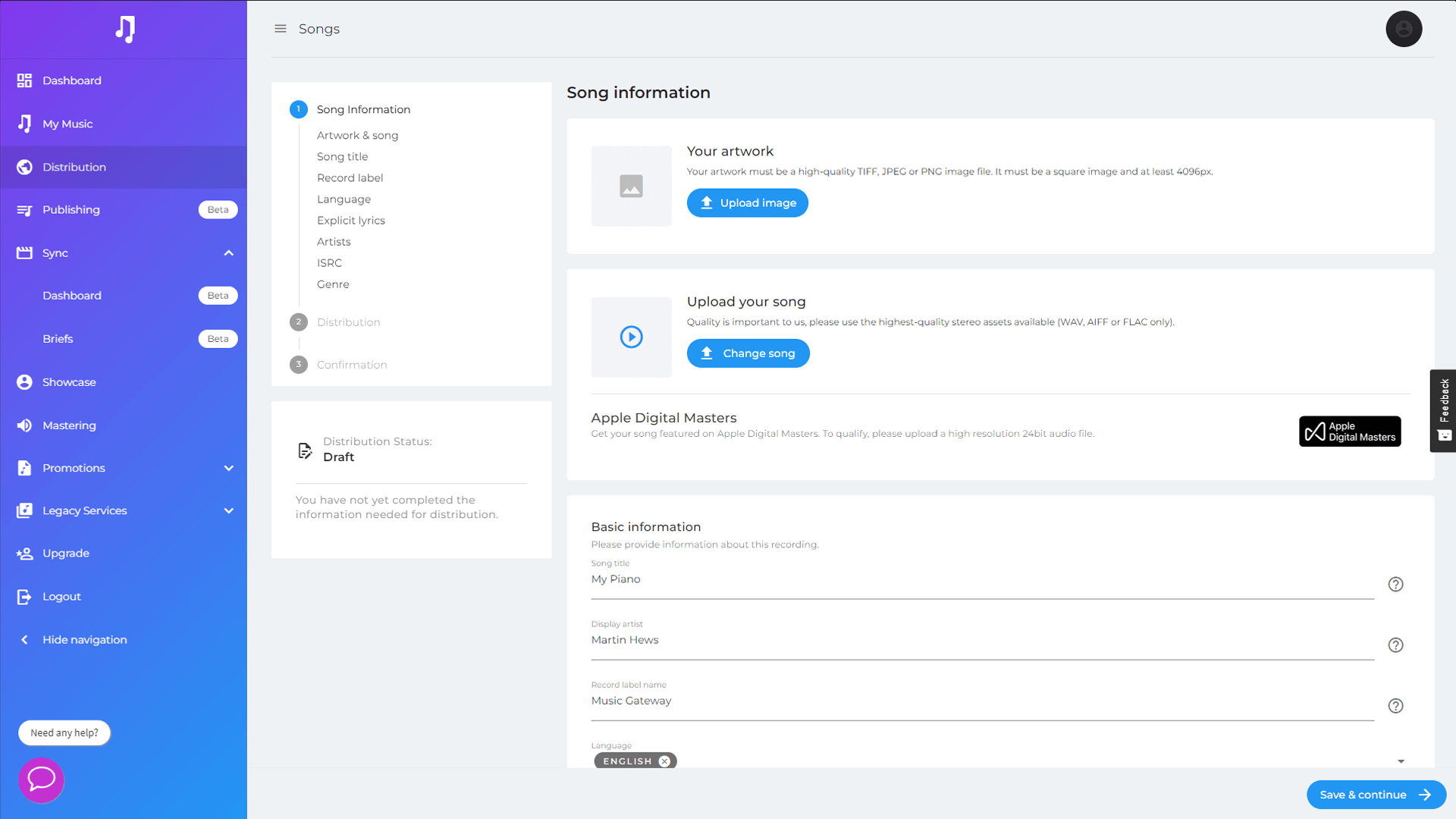Click the Upload image button
This screenshot has height=819, width=1456.
coord(747,202)
